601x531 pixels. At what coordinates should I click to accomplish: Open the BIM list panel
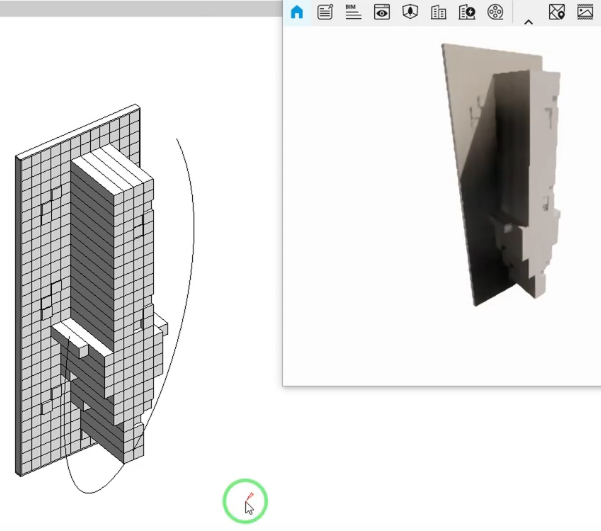(x=353, y=12)
